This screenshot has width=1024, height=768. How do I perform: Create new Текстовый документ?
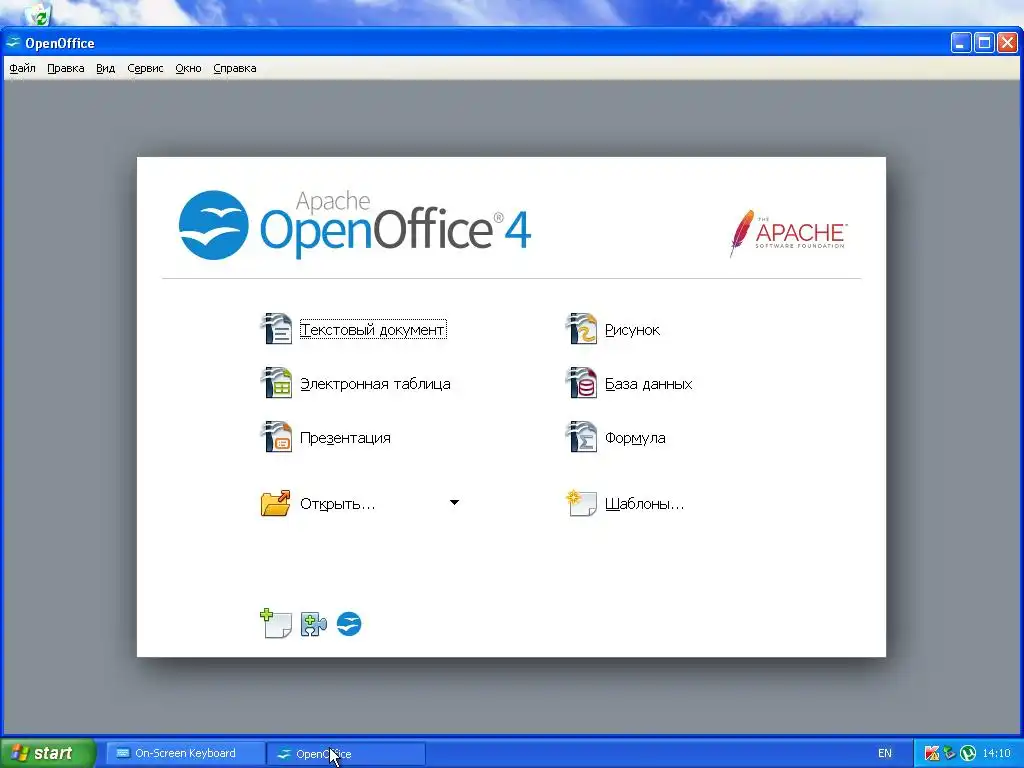click(x=373, y=330)
